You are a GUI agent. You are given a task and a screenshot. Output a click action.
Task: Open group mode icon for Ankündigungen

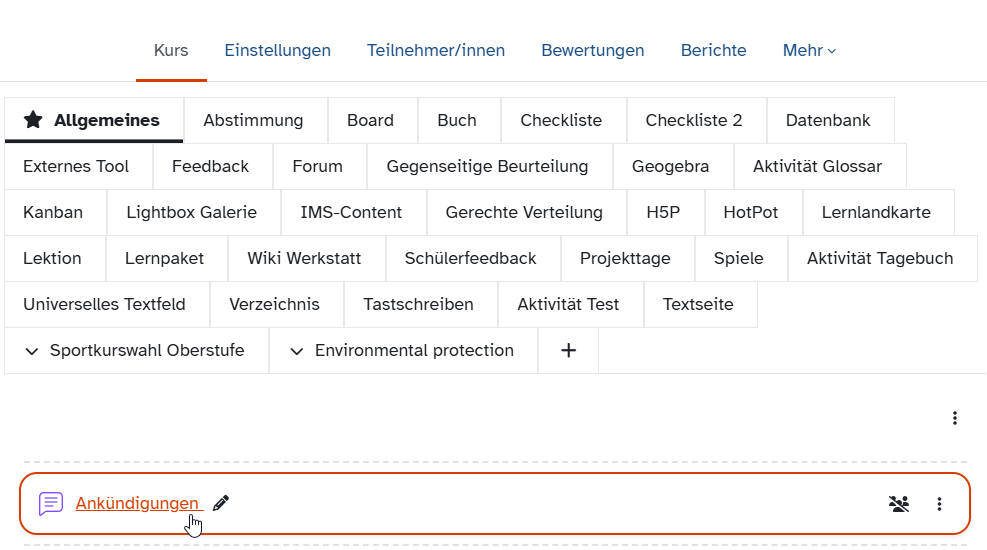[899, 504]
